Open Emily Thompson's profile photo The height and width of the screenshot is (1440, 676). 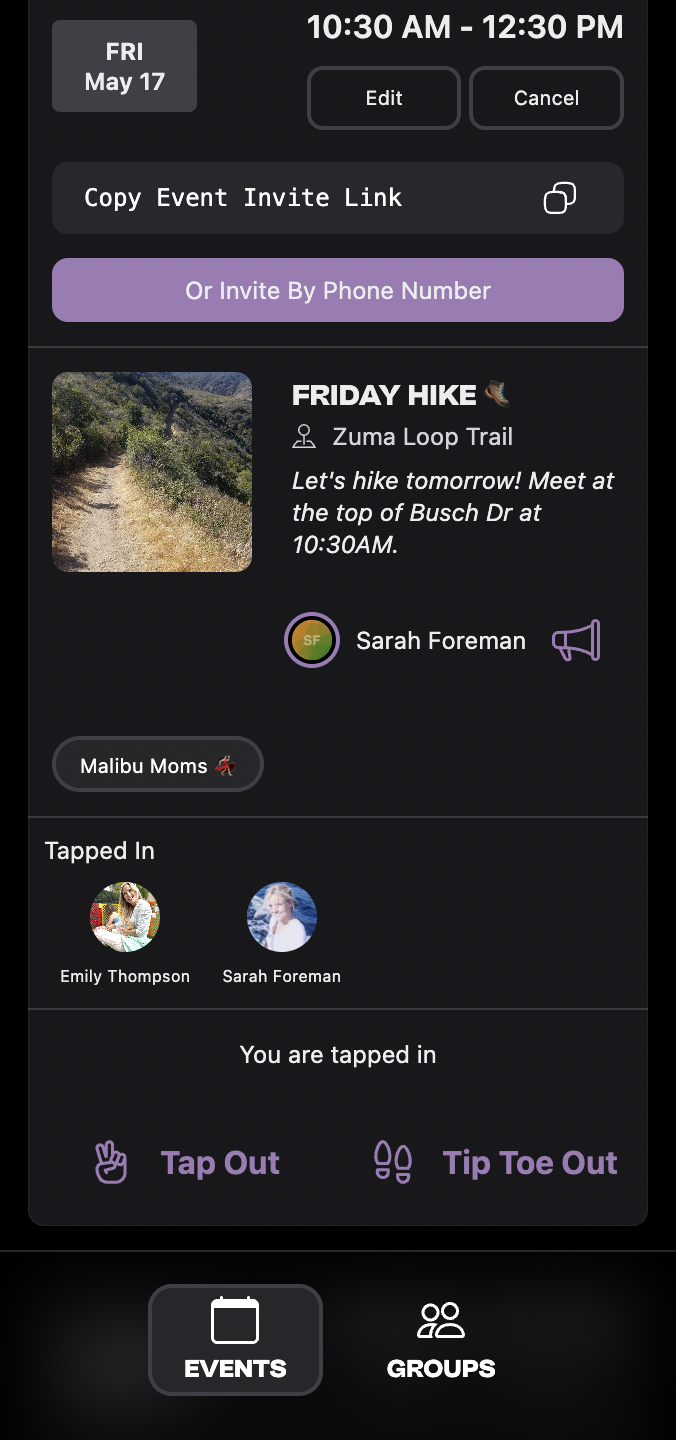125,917
